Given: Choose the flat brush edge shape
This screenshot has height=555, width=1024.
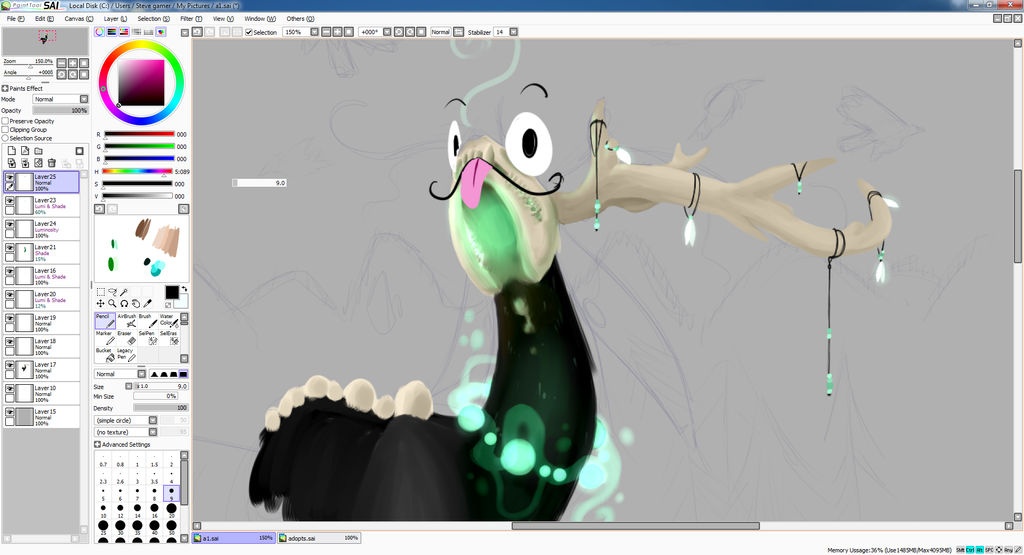Looking at the screenshot, I should tap(184, 374).
